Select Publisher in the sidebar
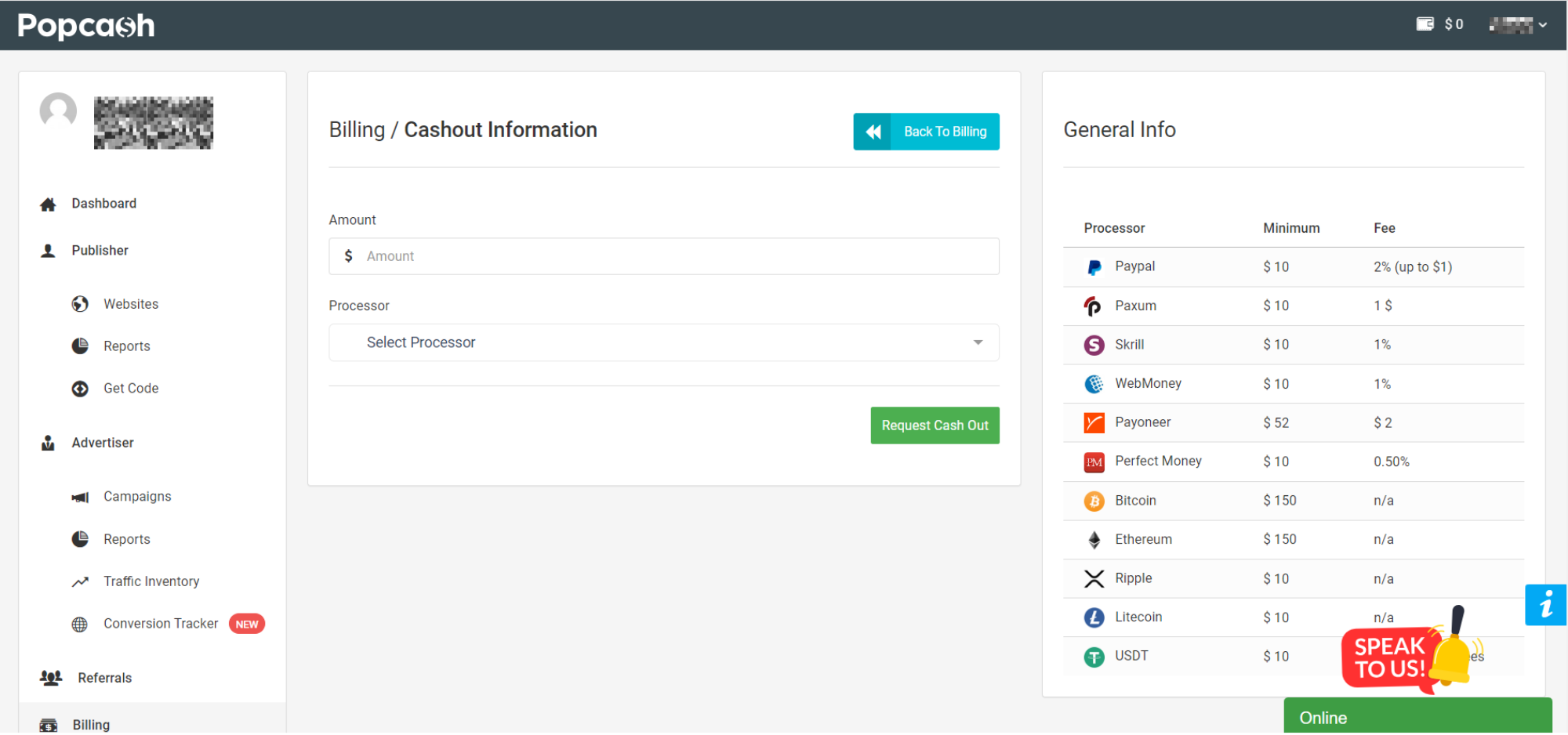The height and width of the screenshot is (735, 1568). click(100, 251)
